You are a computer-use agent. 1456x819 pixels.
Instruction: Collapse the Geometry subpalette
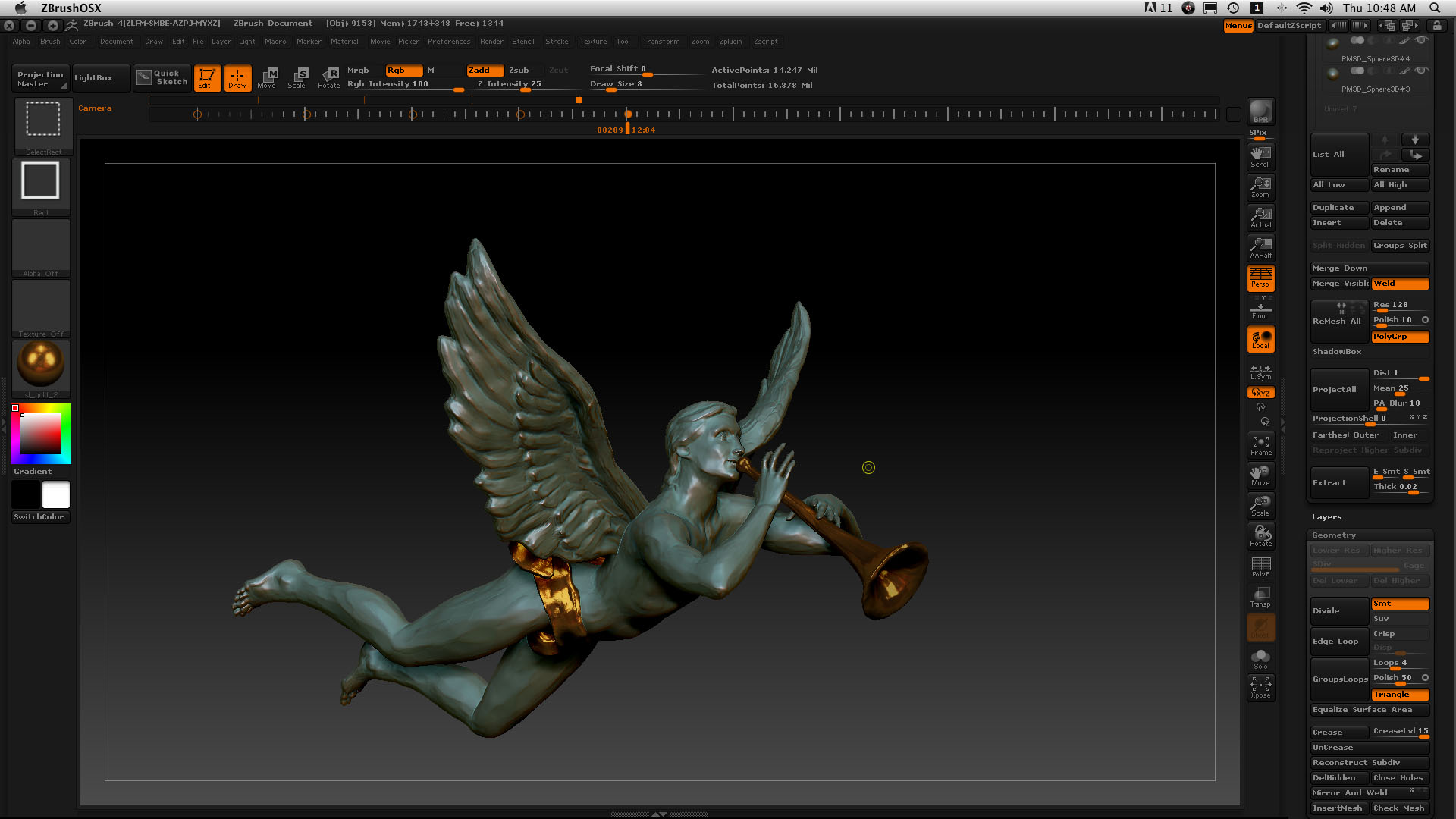pyautogui.click(x=1334, y=535)
